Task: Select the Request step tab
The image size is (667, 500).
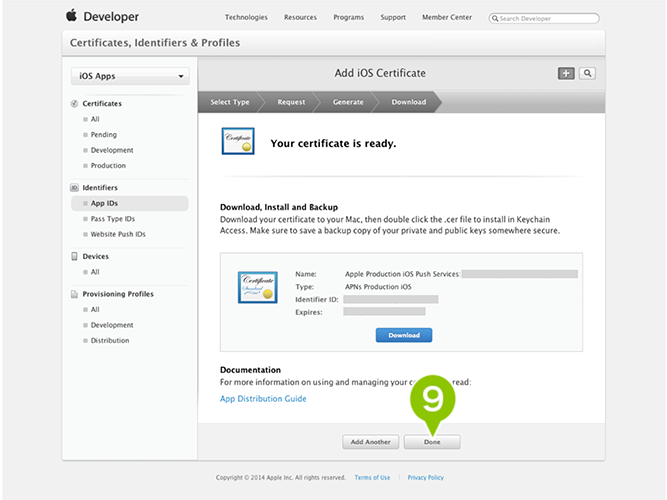Action: 291,102
